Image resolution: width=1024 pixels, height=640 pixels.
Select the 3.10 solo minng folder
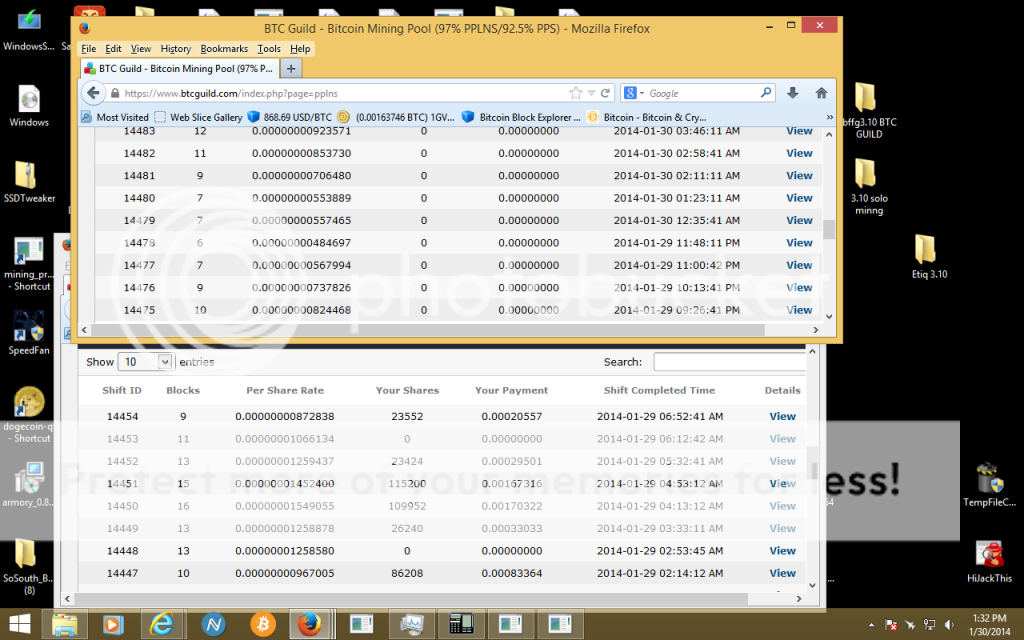[869, 187]
